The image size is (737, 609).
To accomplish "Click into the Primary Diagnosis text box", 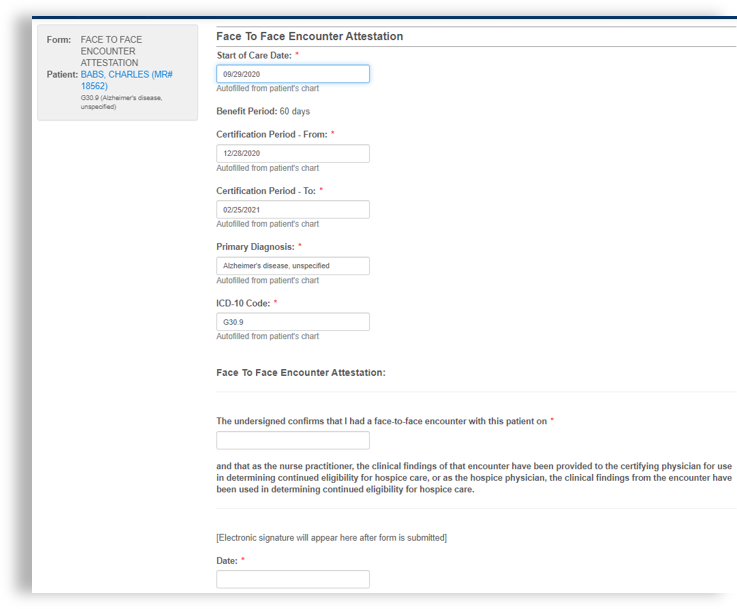I will pos(292,266).
